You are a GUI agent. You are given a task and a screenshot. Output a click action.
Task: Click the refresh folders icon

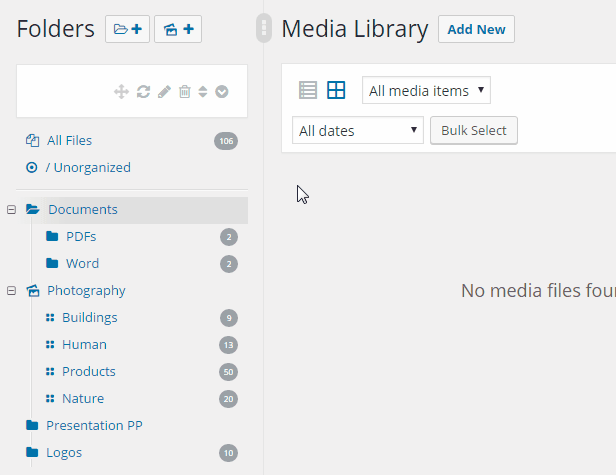click(143, 92)
